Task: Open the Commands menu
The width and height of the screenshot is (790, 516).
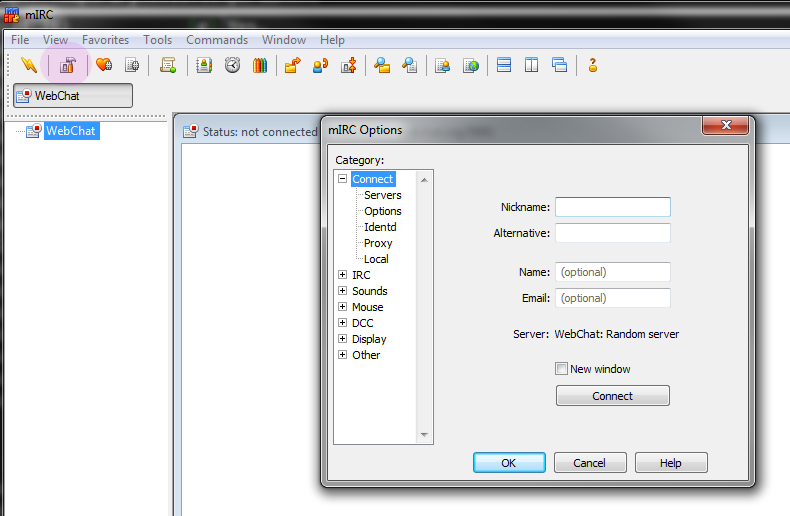Action: [x=217, y=40]
